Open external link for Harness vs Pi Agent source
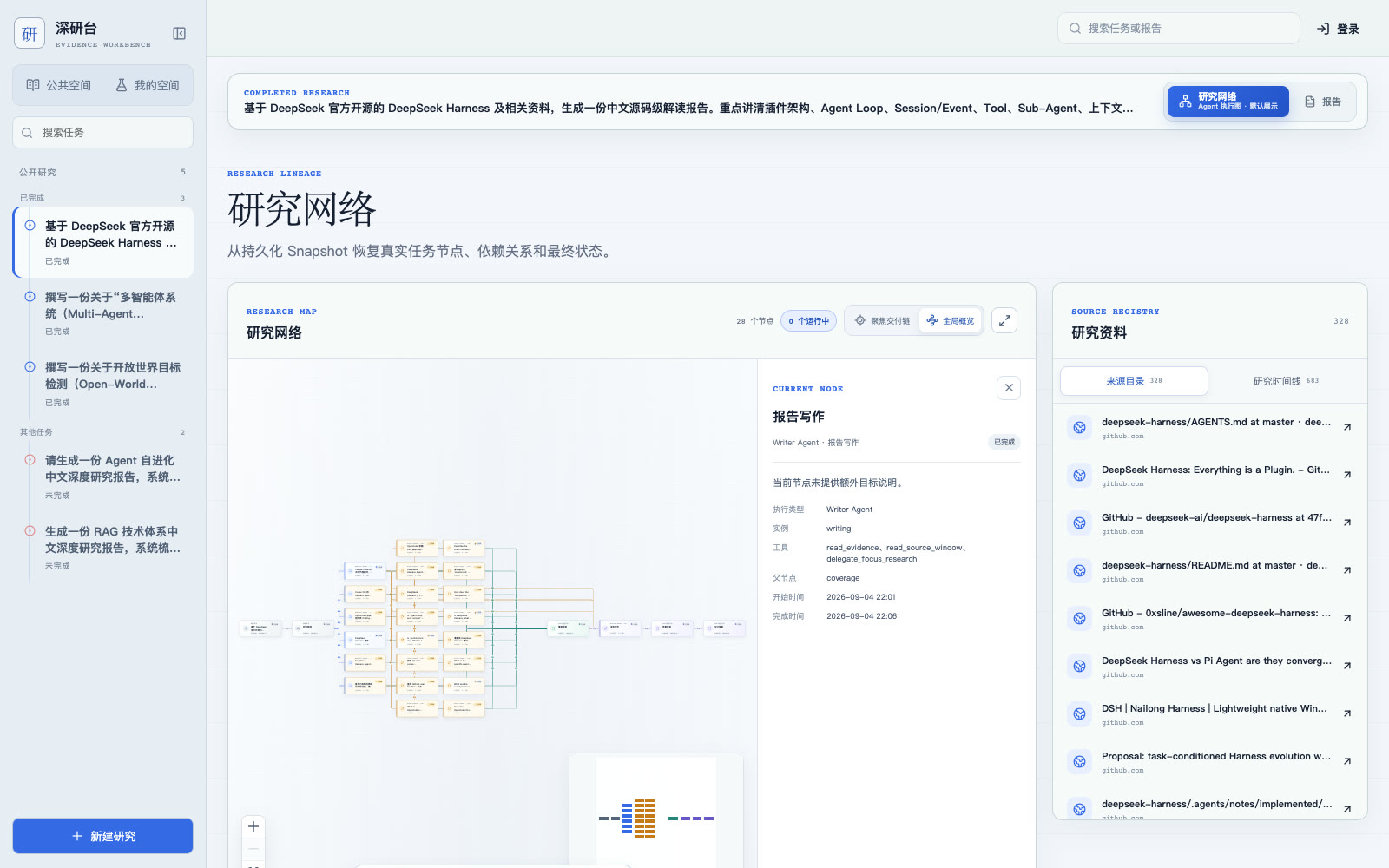 (x=1347, y=666)
